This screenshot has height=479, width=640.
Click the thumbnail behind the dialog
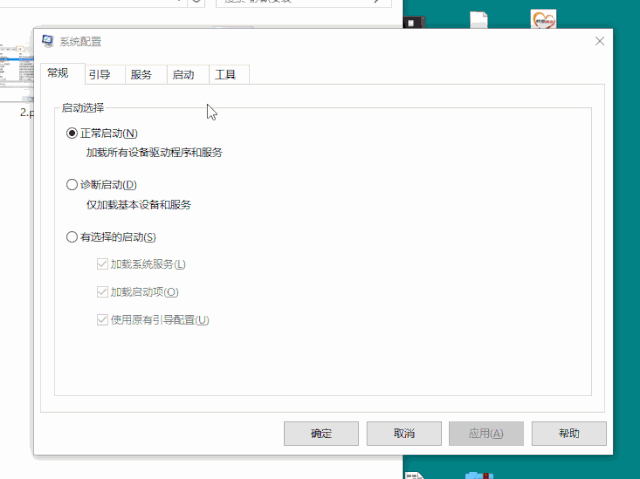16,73
